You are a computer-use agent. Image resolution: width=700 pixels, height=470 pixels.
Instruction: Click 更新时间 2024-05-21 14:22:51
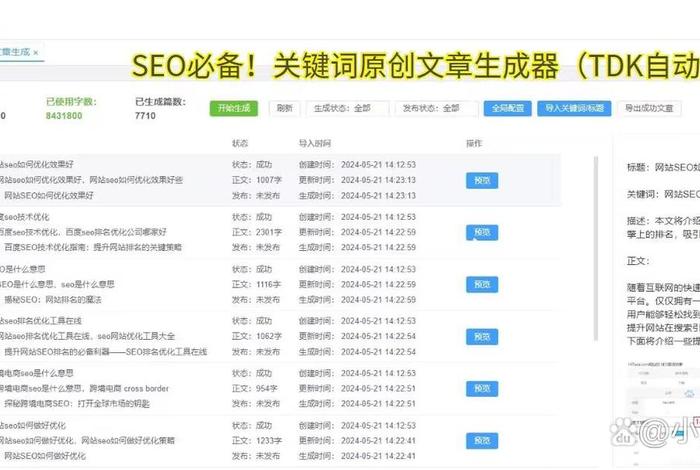click(357, 389)
